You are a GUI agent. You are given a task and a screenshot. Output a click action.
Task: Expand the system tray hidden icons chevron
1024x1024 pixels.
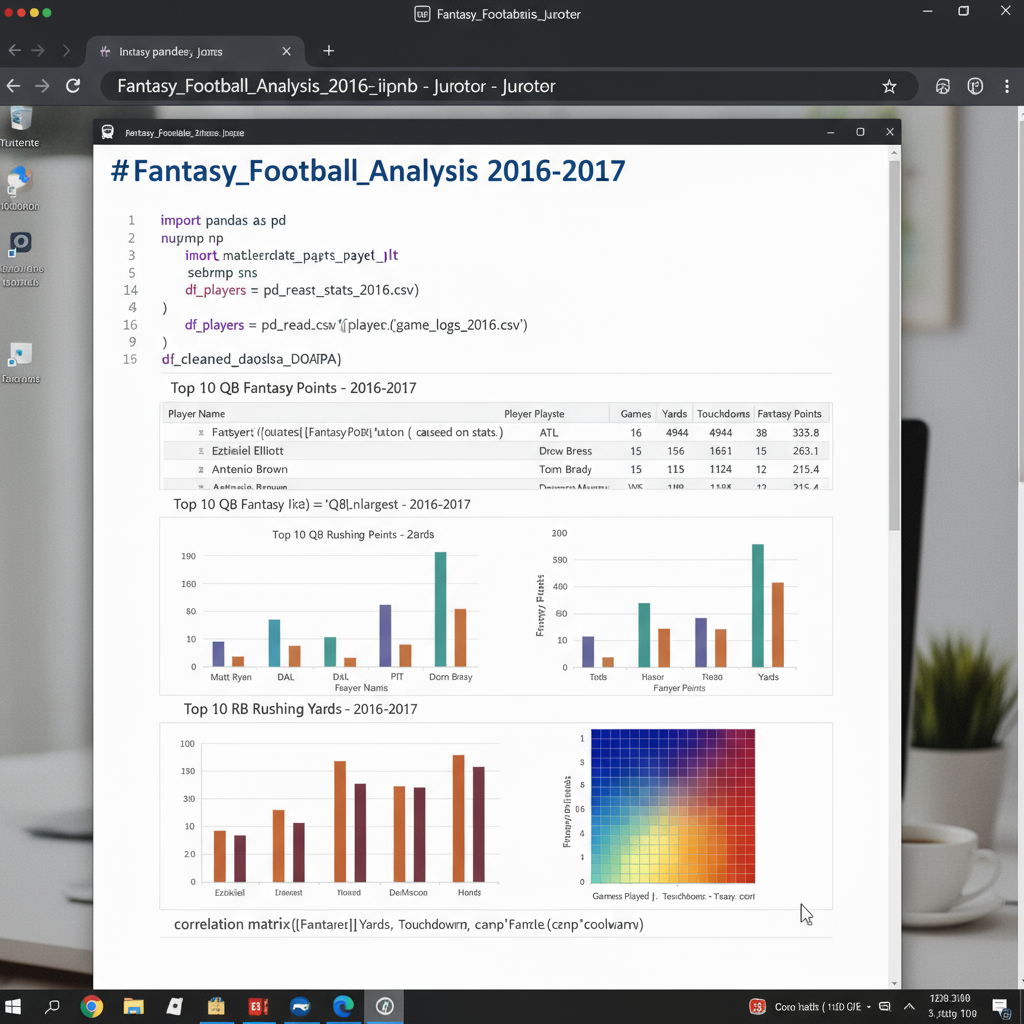(909, 1006)
